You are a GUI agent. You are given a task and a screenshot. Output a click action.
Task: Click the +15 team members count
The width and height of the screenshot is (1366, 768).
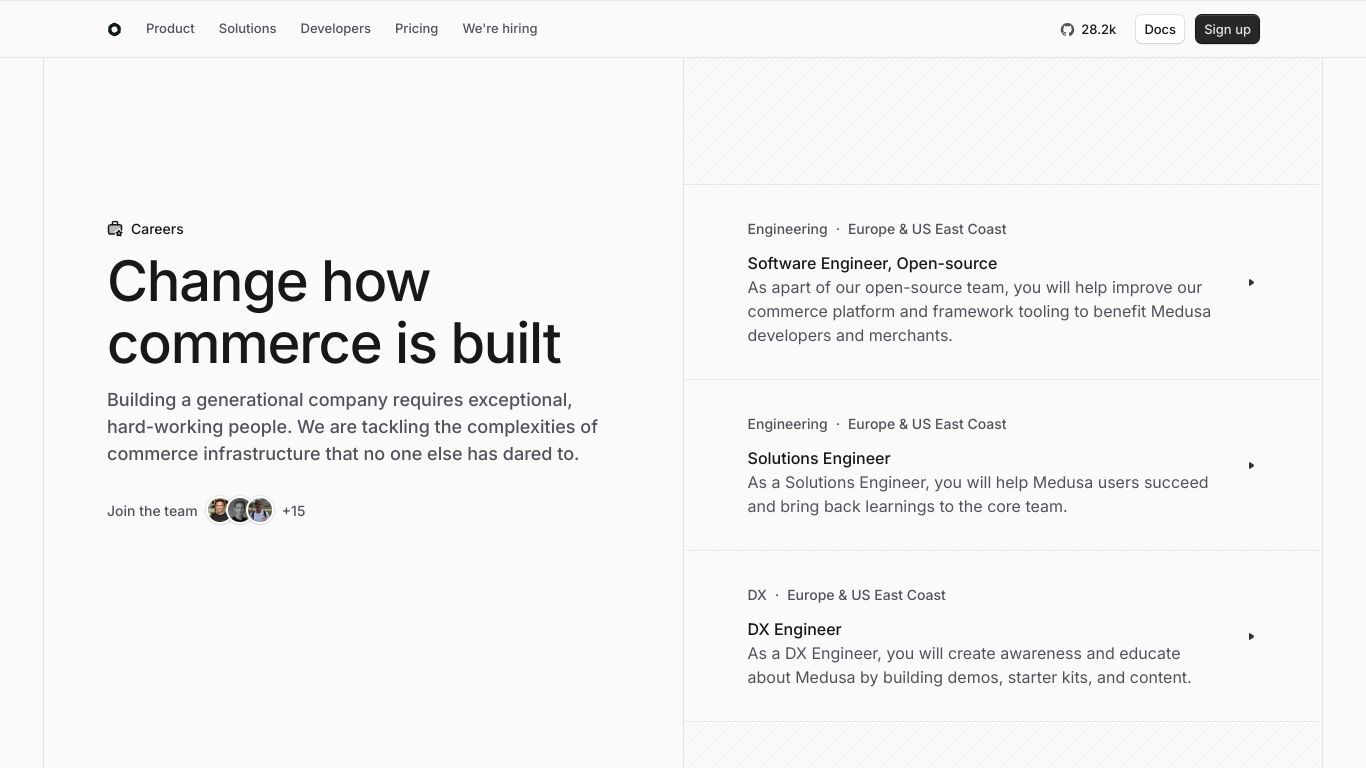click(x=293, y=511)
